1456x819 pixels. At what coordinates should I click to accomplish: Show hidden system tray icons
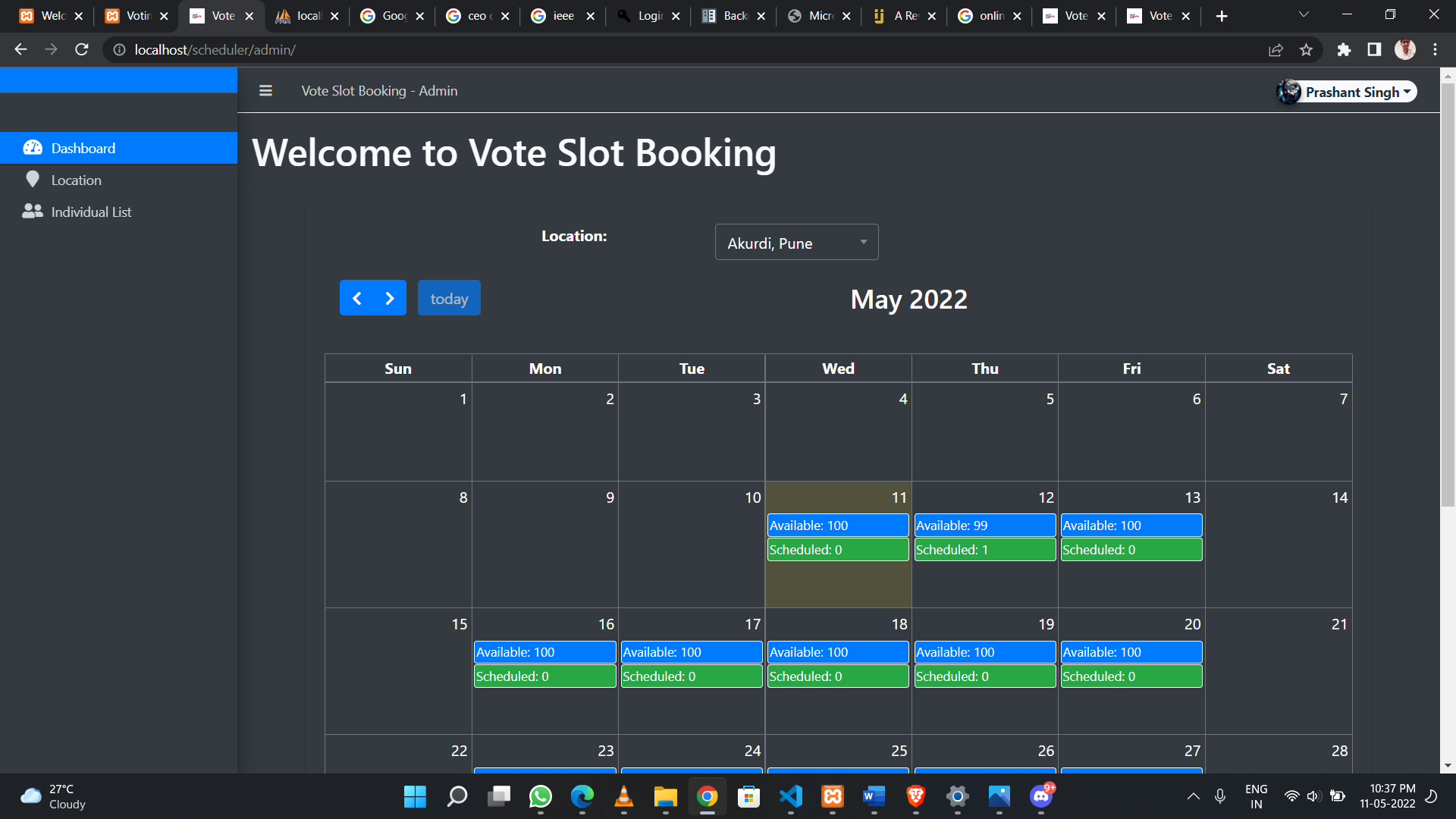click(1193, 796)
